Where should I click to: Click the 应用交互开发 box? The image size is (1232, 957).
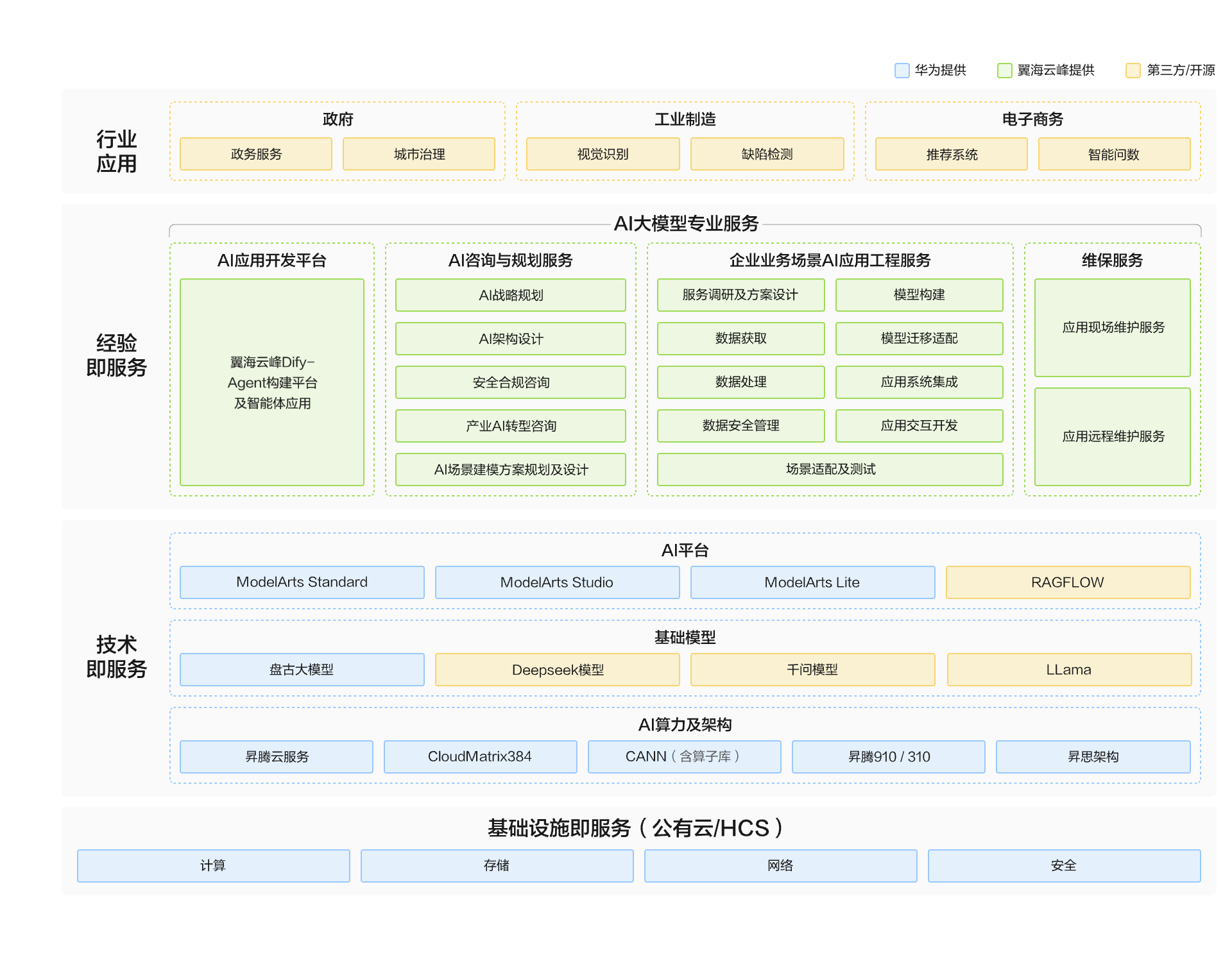coord(920,426)
